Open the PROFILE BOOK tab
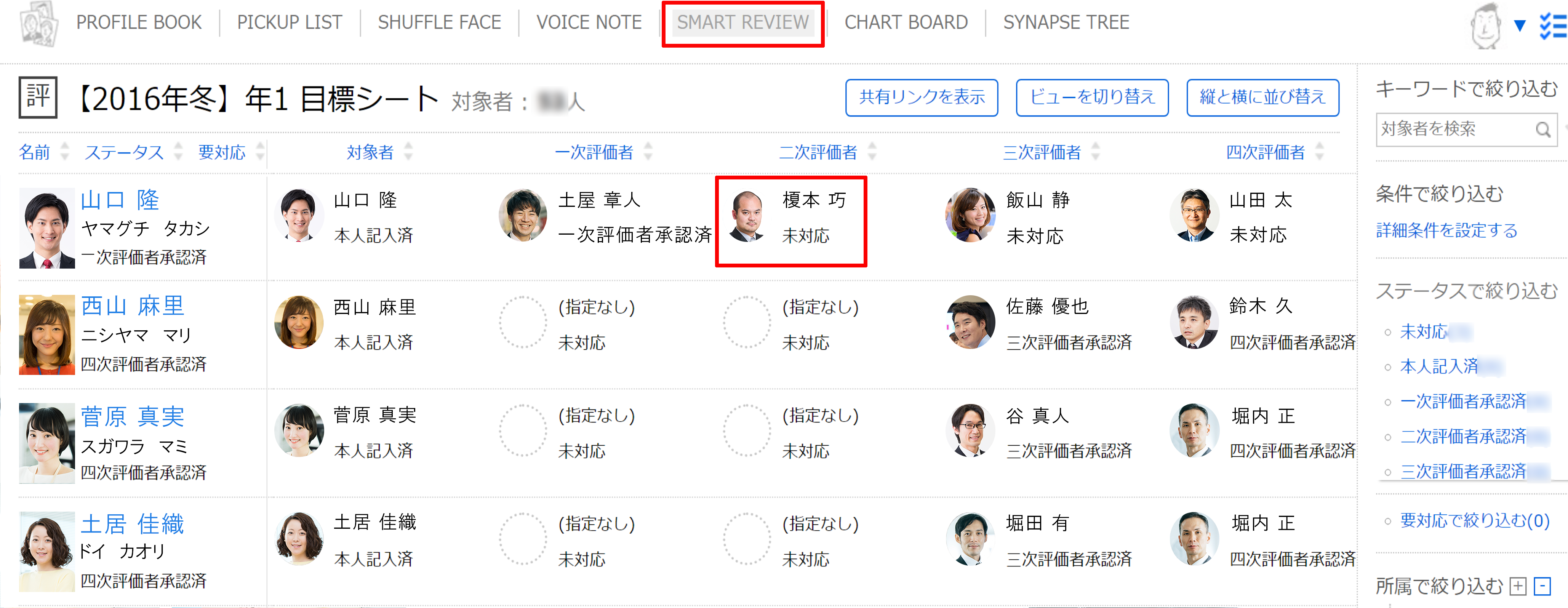The image size is (1568, 608). click(x=139, y=22)
